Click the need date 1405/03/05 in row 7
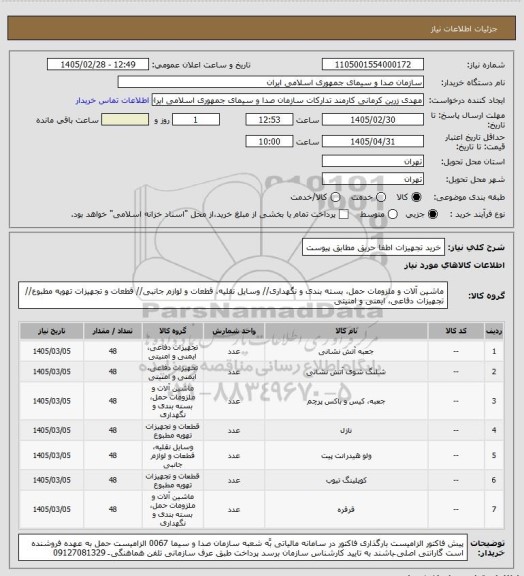The height and width of the screenshot is (576, 524). coord(51,510)
